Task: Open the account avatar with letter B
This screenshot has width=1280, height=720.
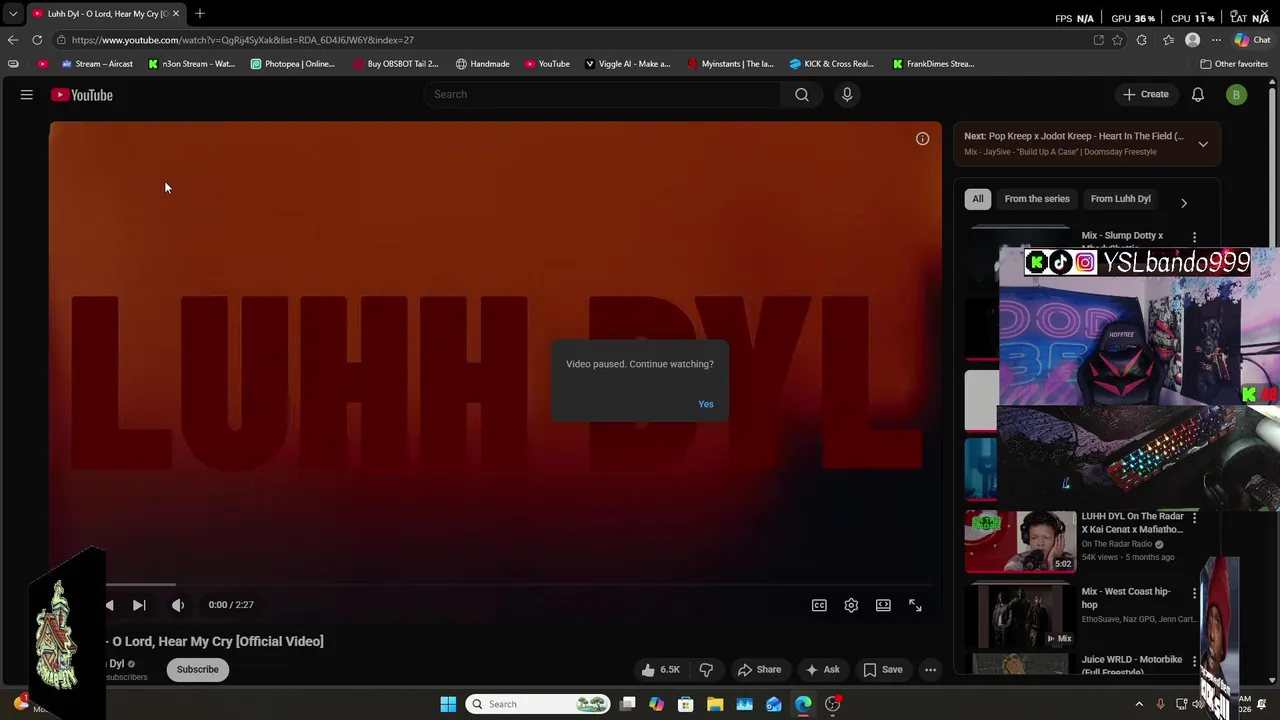Action: [1237, 95]
